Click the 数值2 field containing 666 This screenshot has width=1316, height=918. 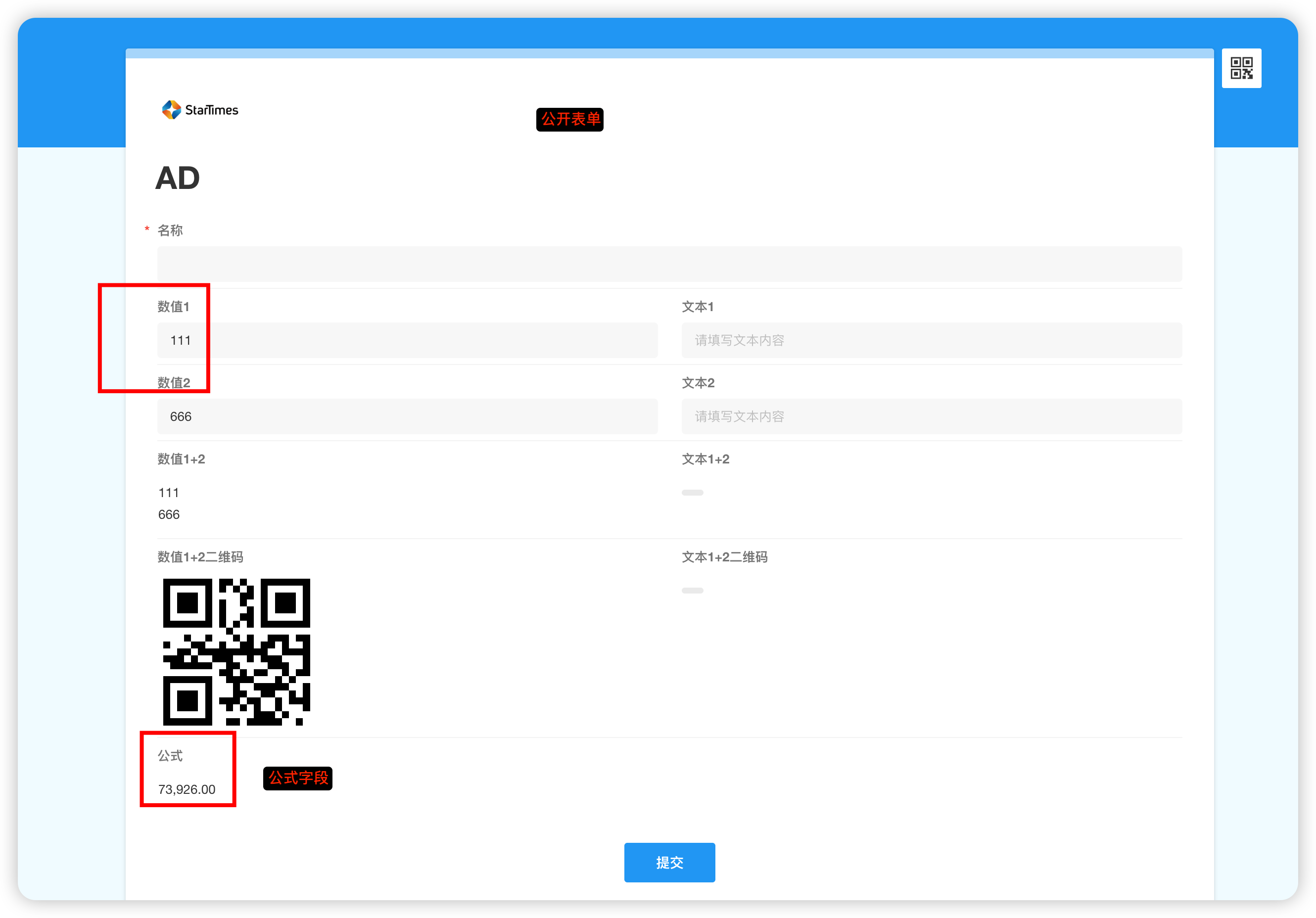[x=407, y=416]
